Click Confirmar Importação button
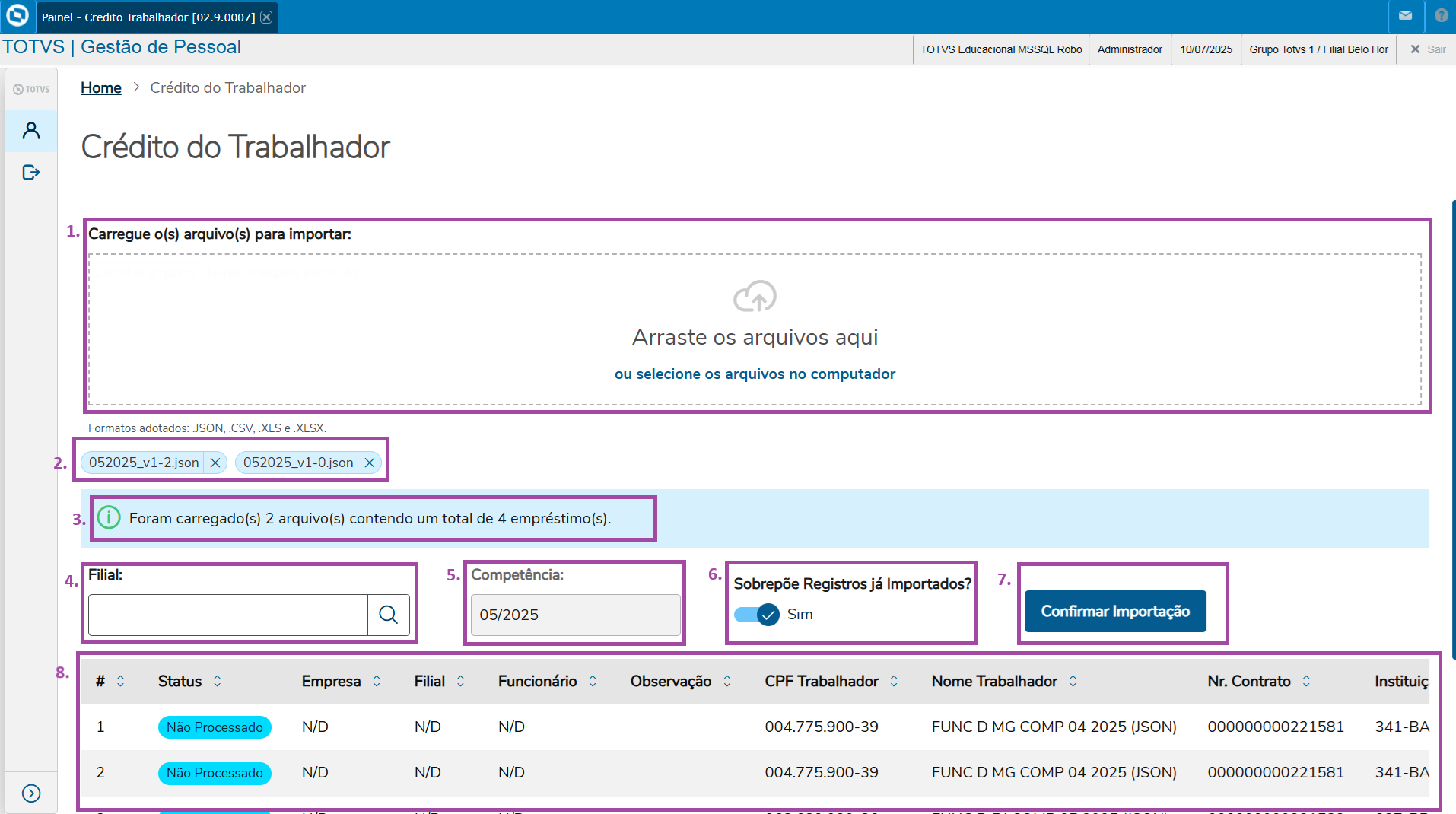 1115,611
